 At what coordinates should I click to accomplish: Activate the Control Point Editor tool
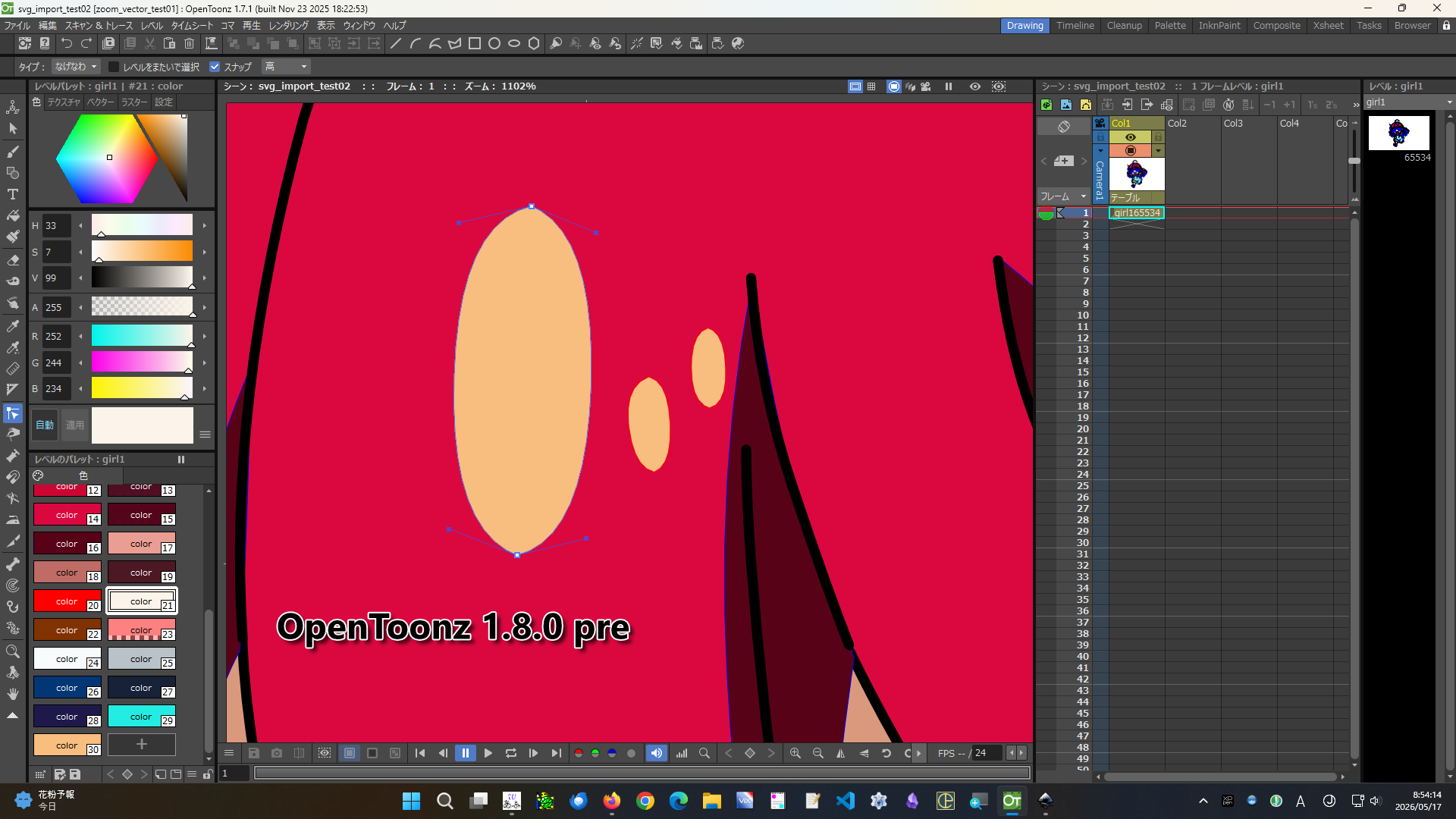click(x=13, y=413)
